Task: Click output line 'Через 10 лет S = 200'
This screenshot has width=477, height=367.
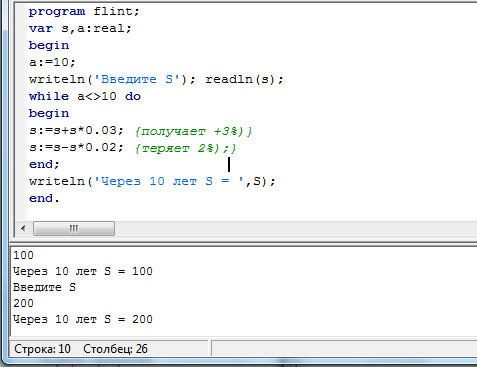Action: 83,319
